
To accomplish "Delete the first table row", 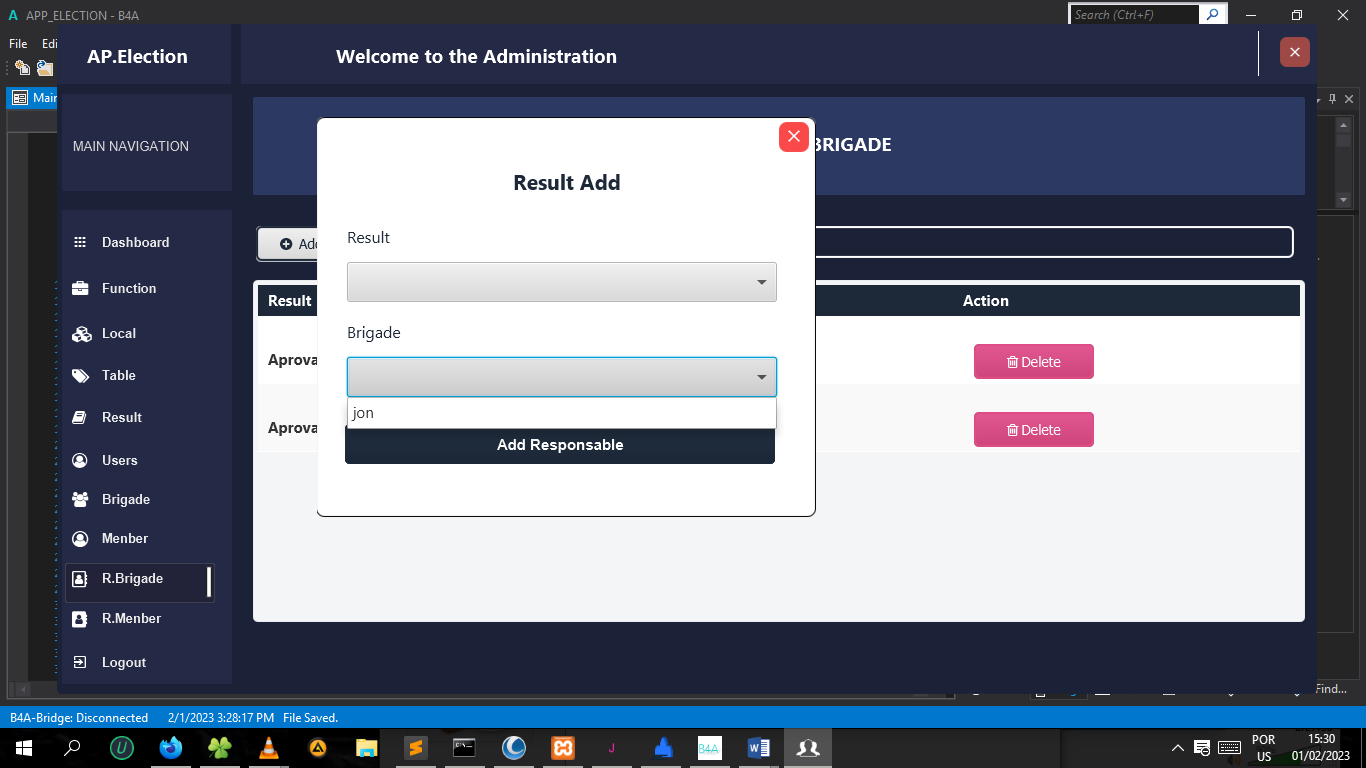I will point(1034,362).
